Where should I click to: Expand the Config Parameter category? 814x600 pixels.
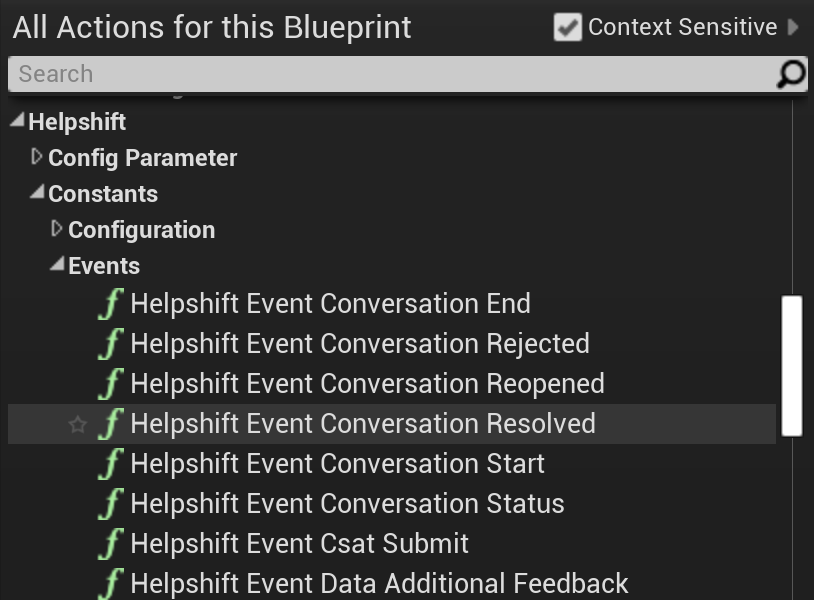tap(37, 157)
